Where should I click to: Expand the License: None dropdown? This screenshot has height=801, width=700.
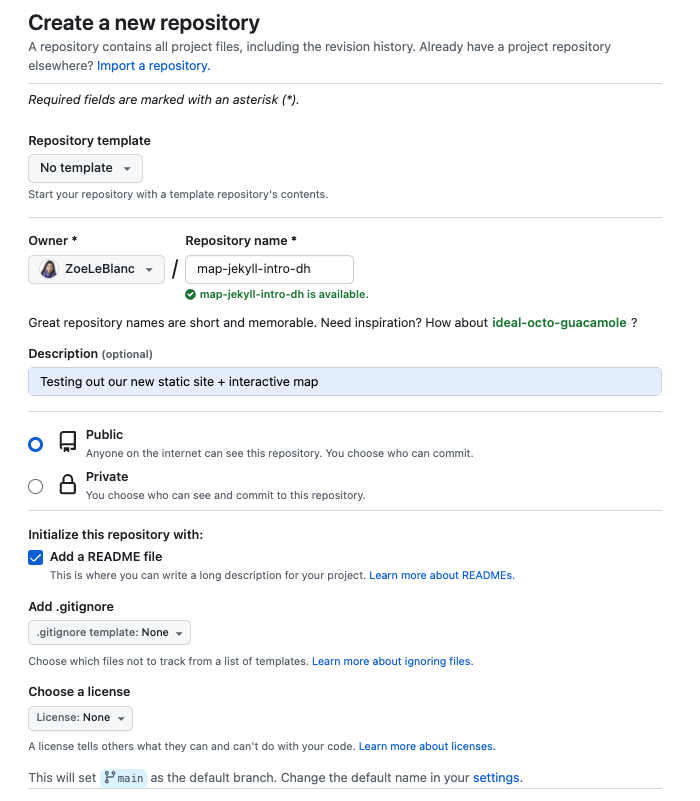[80, 718]
